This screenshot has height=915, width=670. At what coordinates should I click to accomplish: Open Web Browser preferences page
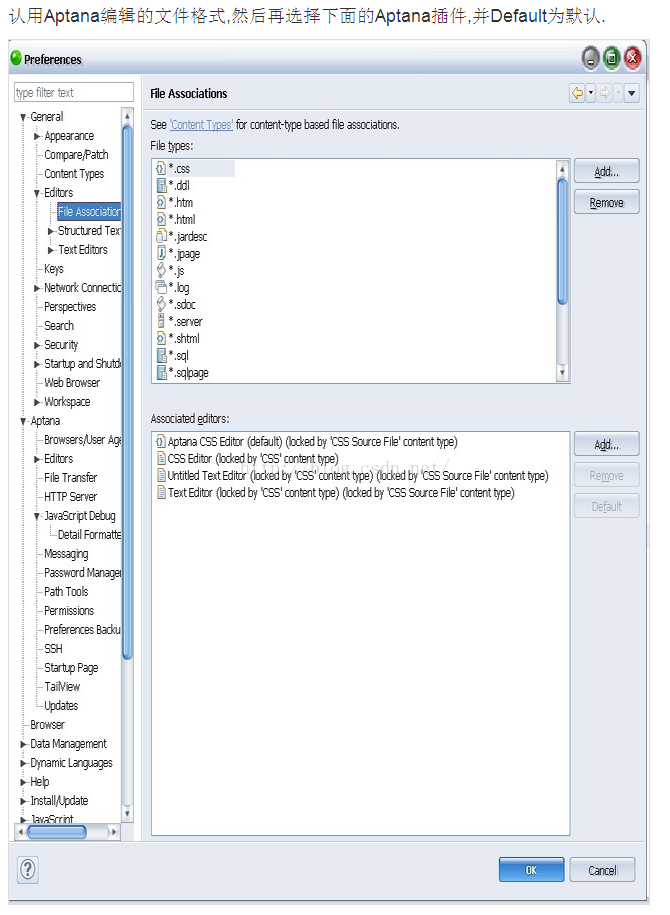pyautogui.click(x=72, y=383)
